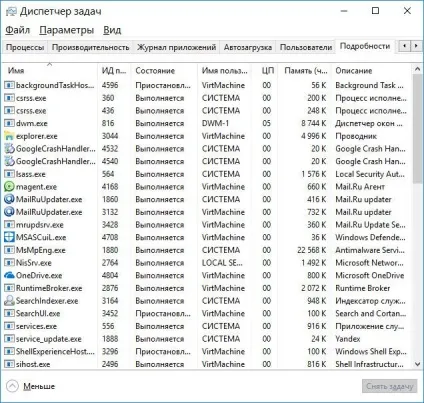Click MailRuUpdater icon with PID 1860
The height and width of the screenshot is (403, 424).
pyautogui.click(x=9, y=199)
